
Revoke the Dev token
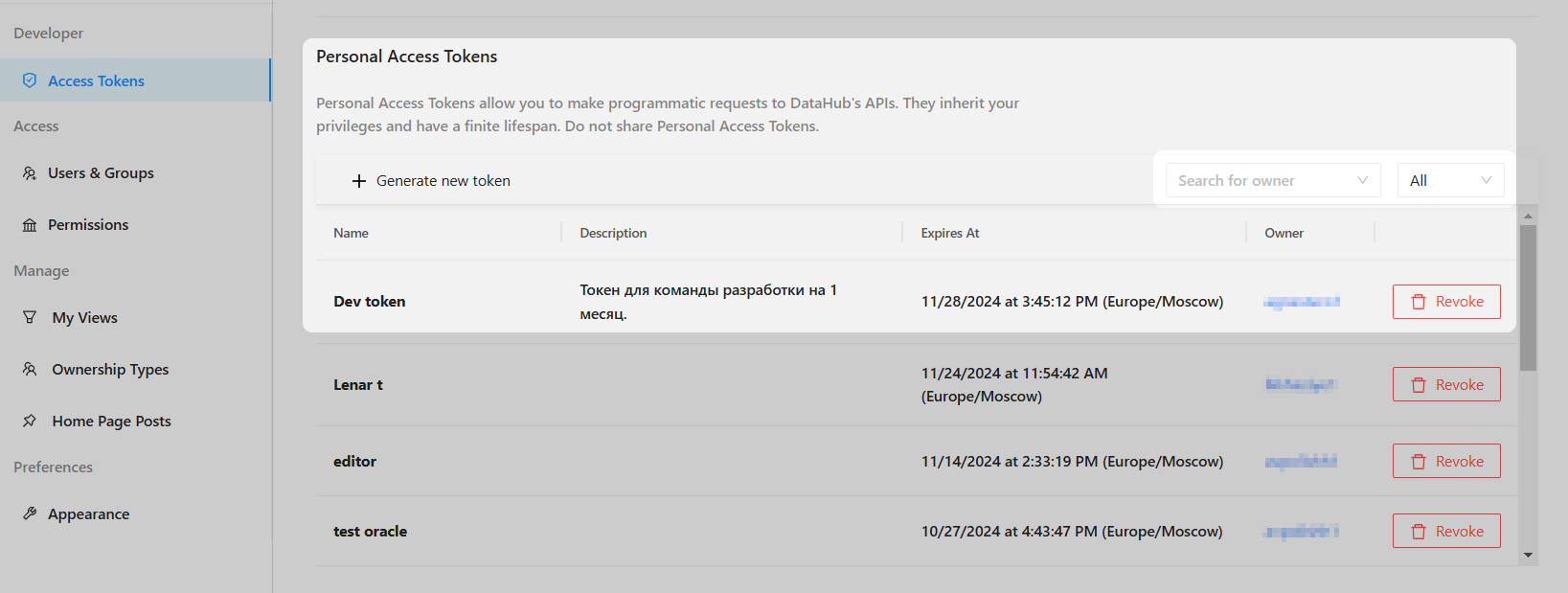[x=1446, y=302]
